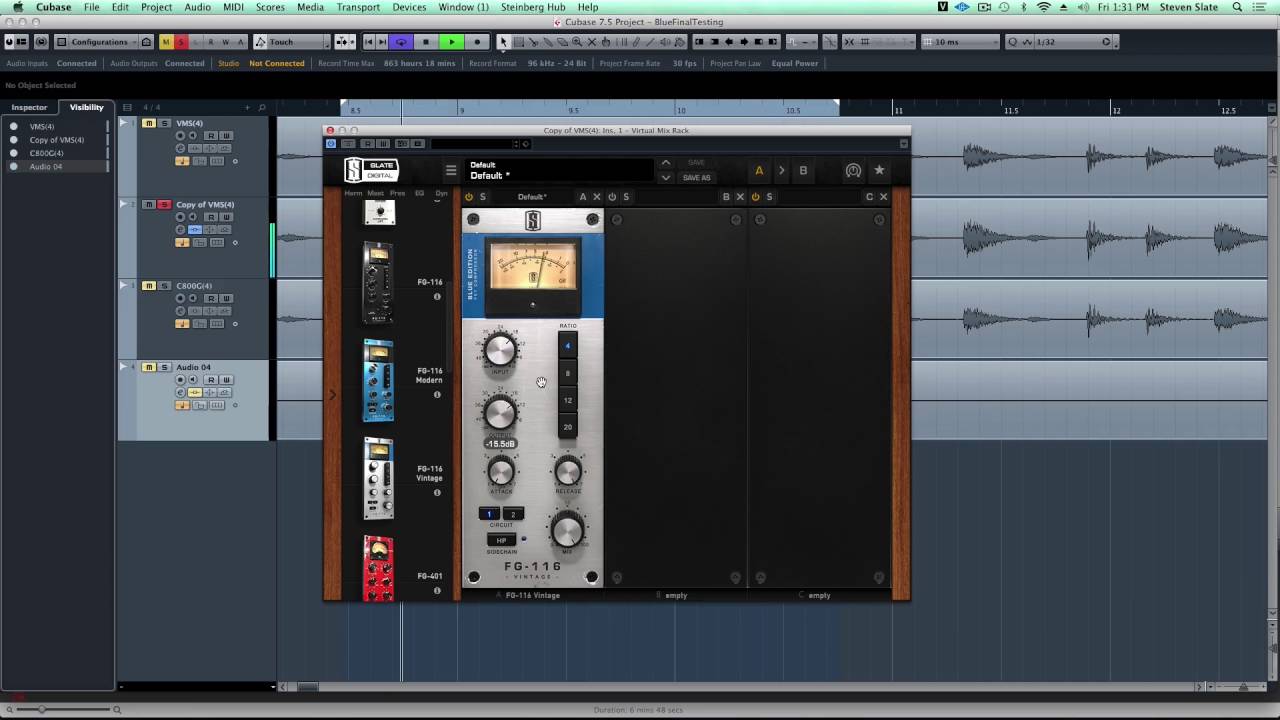Toggle monitor speaker on Copy of VMS(4) track
1280x720 pixels.
(193, 217)
